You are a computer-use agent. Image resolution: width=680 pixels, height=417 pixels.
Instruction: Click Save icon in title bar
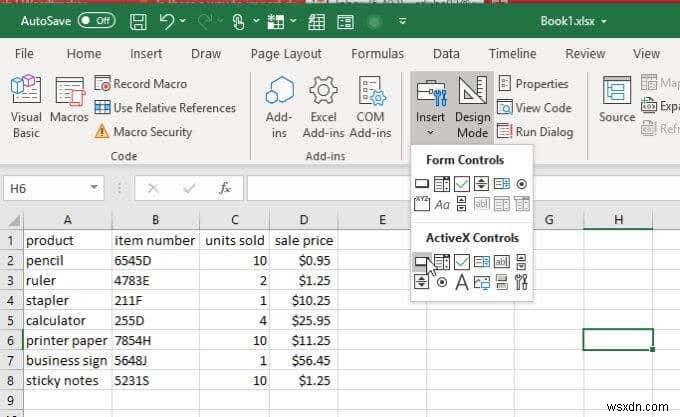(138, 21)
